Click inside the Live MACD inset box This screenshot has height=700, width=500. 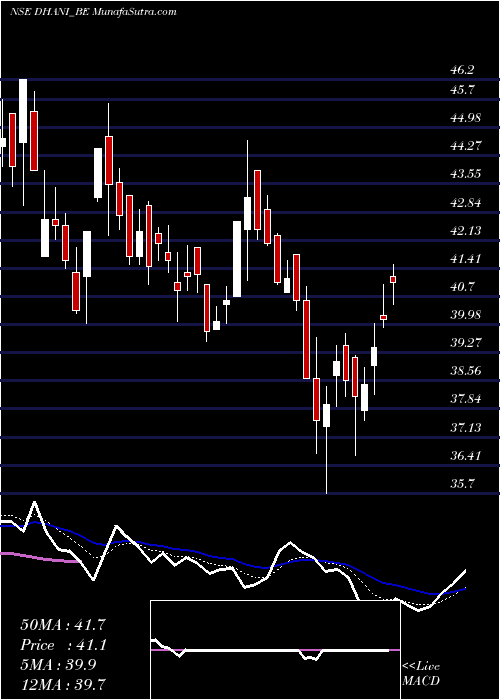click(x=275, y=650)
